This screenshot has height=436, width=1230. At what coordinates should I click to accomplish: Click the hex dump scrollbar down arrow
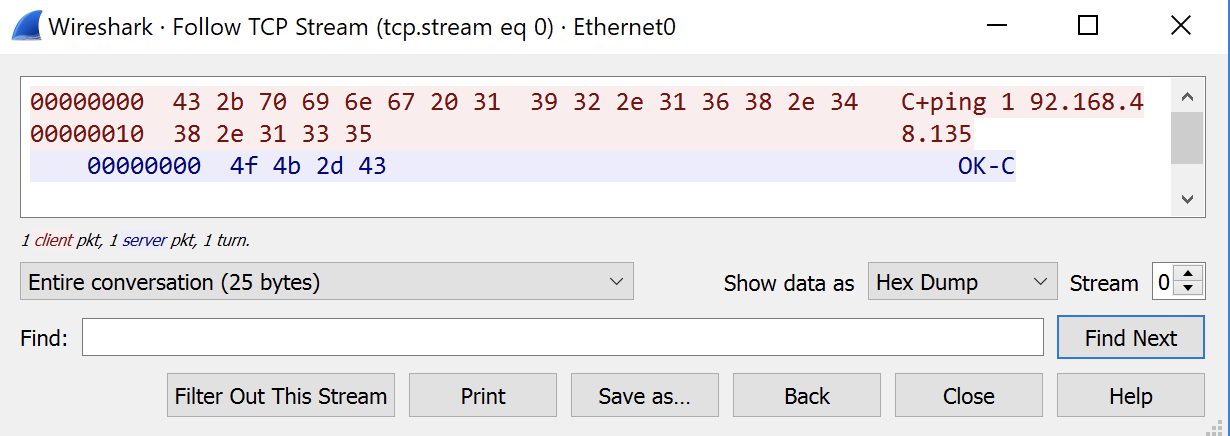tap(1187, 200)
